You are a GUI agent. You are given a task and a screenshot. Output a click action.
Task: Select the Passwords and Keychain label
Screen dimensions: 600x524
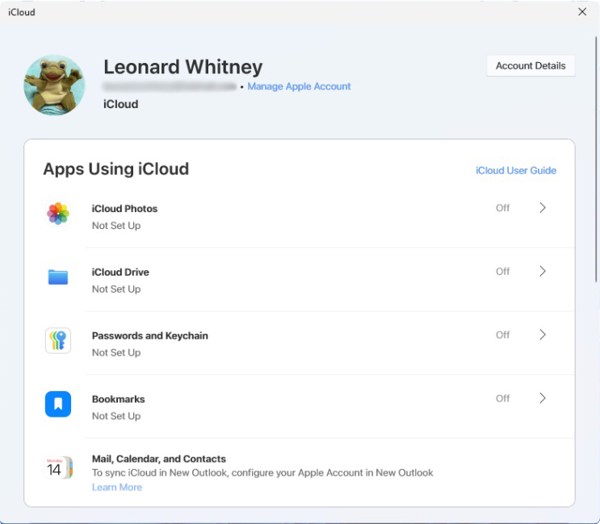[150, 336]
